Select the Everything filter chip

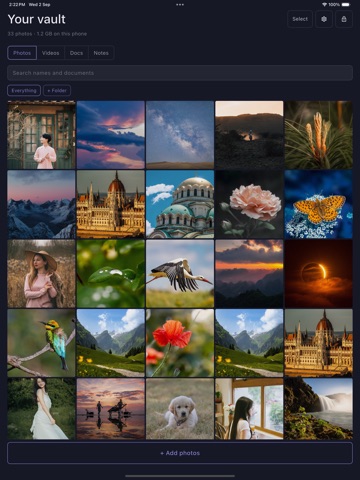(x=24, y=90)
